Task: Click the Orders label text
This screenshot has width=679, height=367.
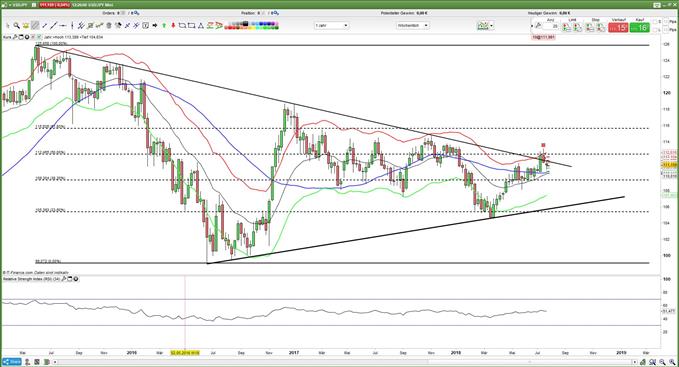Action: pos(109,13)
